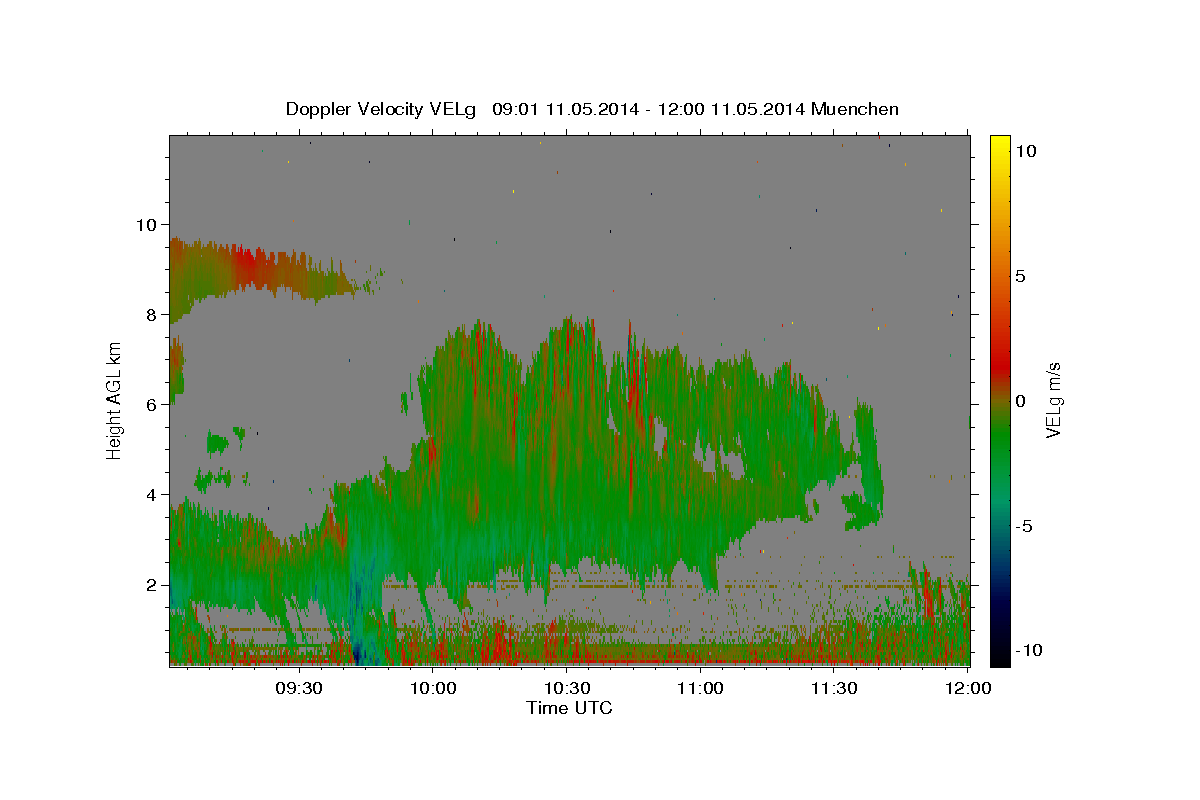Click the colorbar label -10

click(x=1028, y=651)
